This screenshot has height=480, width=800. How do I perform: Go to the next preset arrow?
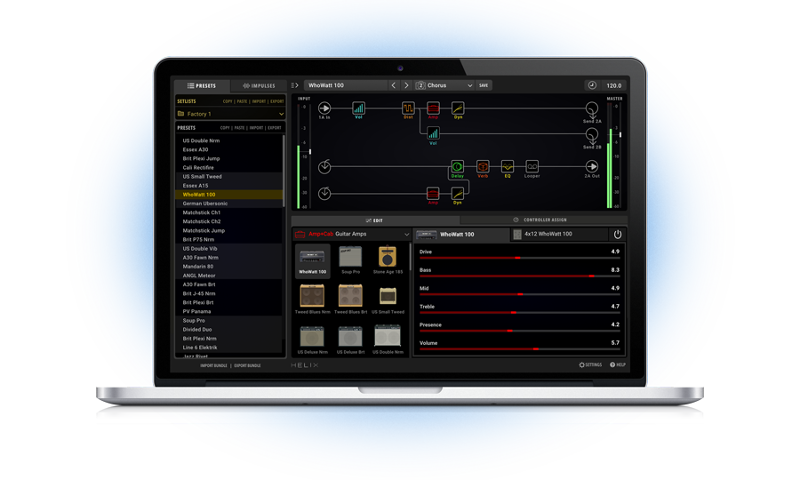[x=407, y=85]
